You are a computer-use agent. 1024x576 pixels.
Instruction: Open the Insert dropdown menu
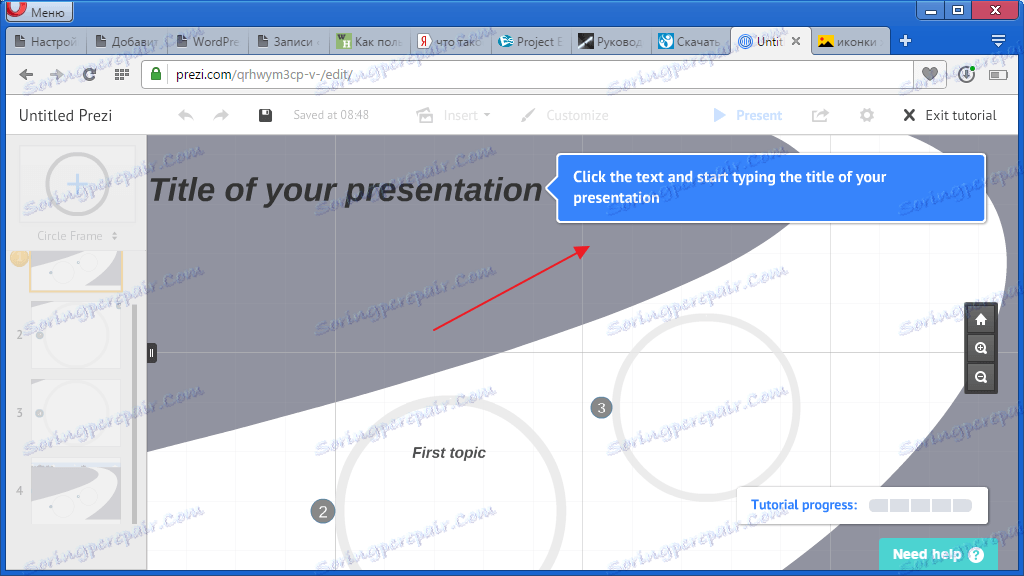453,116
